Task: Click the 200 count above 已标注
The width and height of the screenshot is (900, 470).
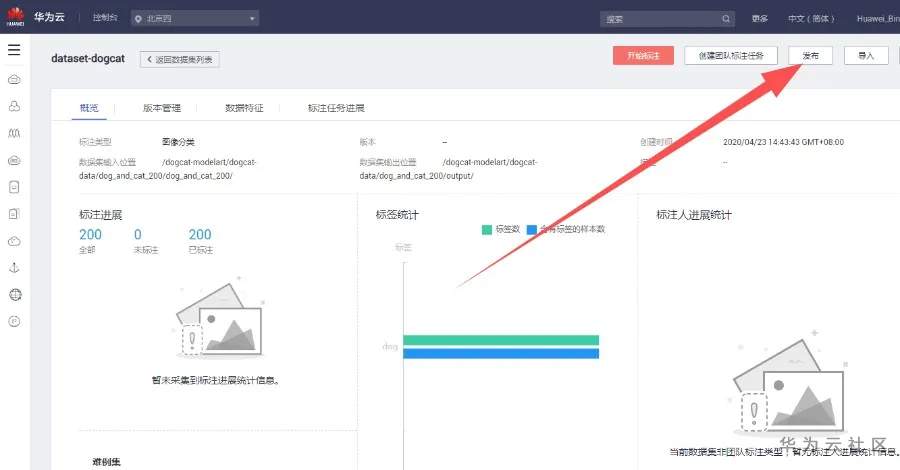Action: [x=200, y=234]
